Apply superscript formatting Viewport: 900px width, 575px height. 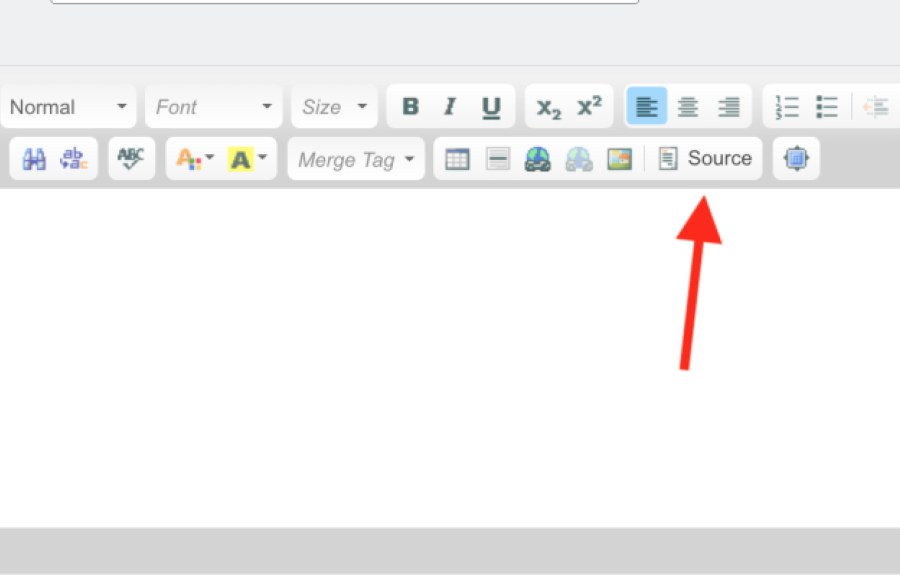coord(589,107)
